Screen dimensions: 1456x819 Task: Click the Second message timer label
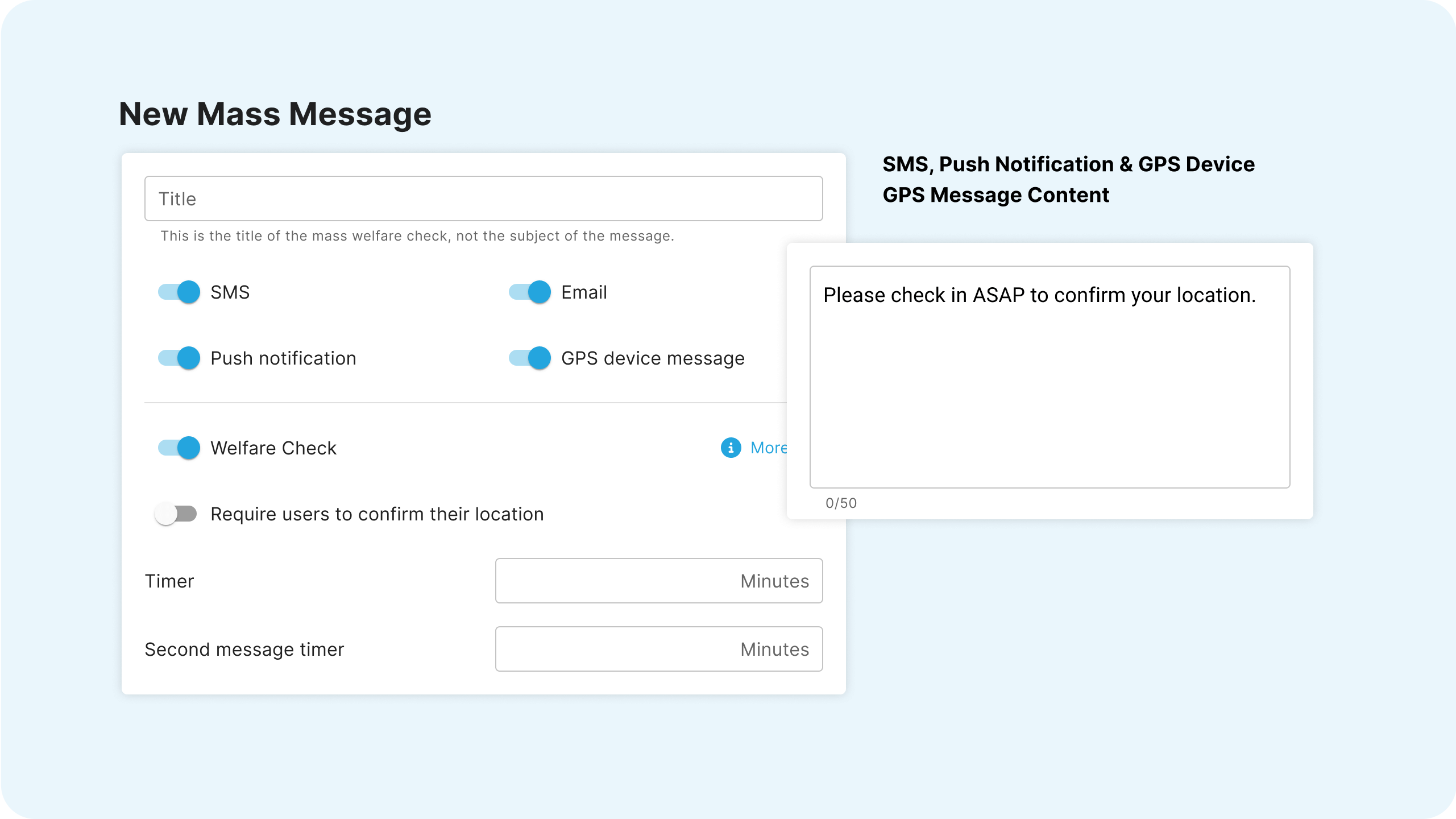(x=244, y=650)
